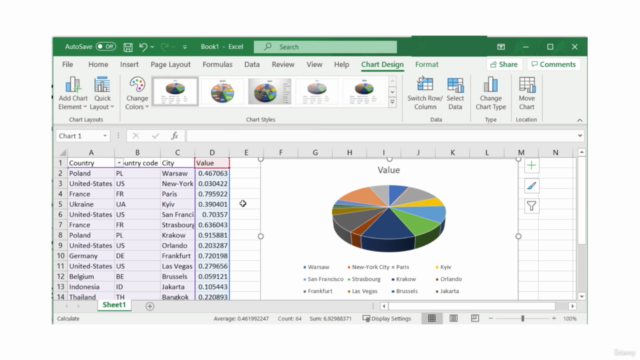Open the Undo history dropdown arrow
The width and height of the screenshot is (640, 360).
point(152,47)
